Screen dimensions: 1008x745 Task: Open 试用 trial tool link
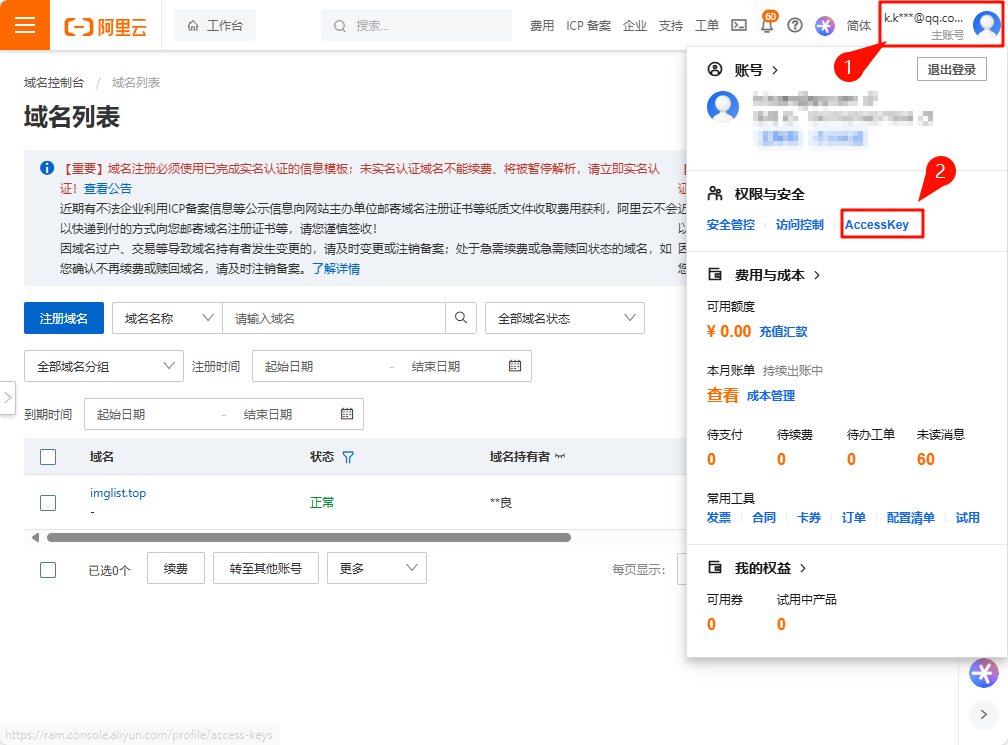tap(968, 517)
